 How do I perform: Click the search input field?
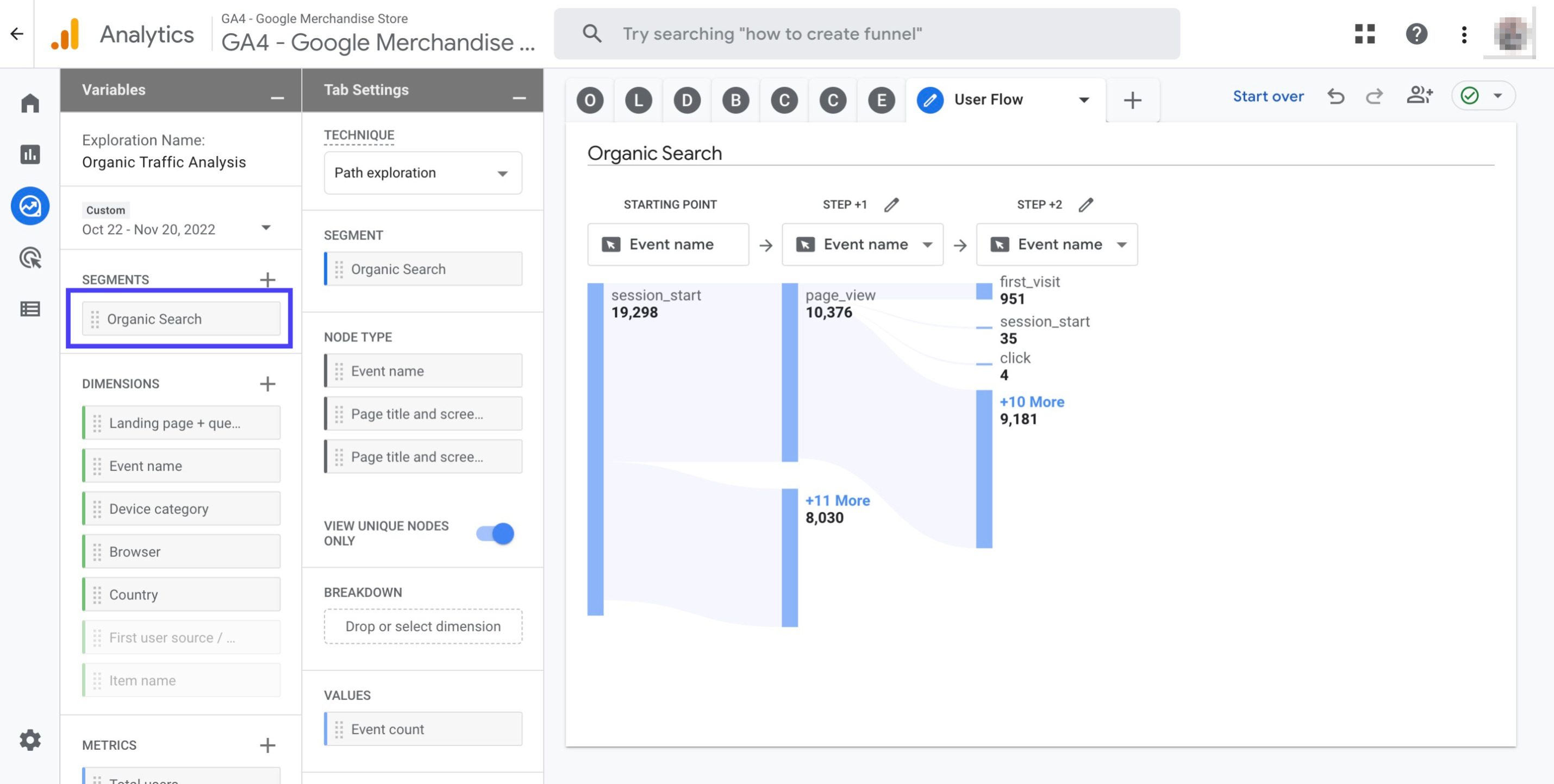pos(866,34)
